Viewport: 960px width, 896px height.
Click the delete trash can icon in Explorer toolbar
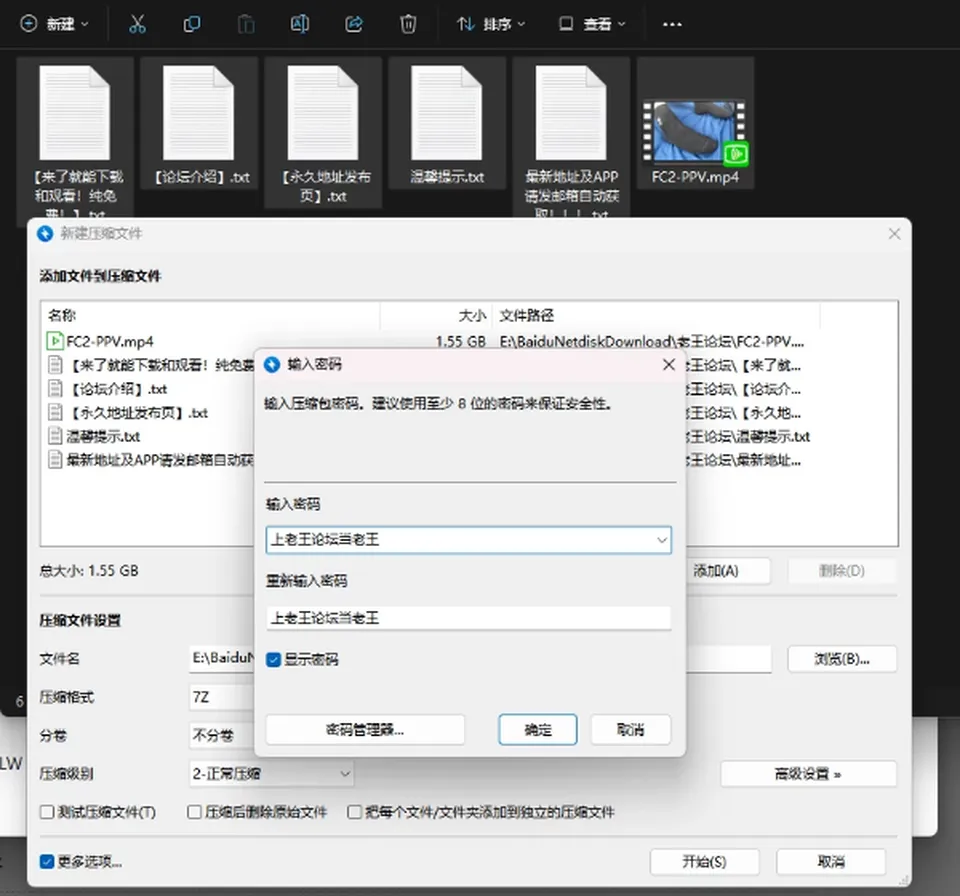coord(408,24)
